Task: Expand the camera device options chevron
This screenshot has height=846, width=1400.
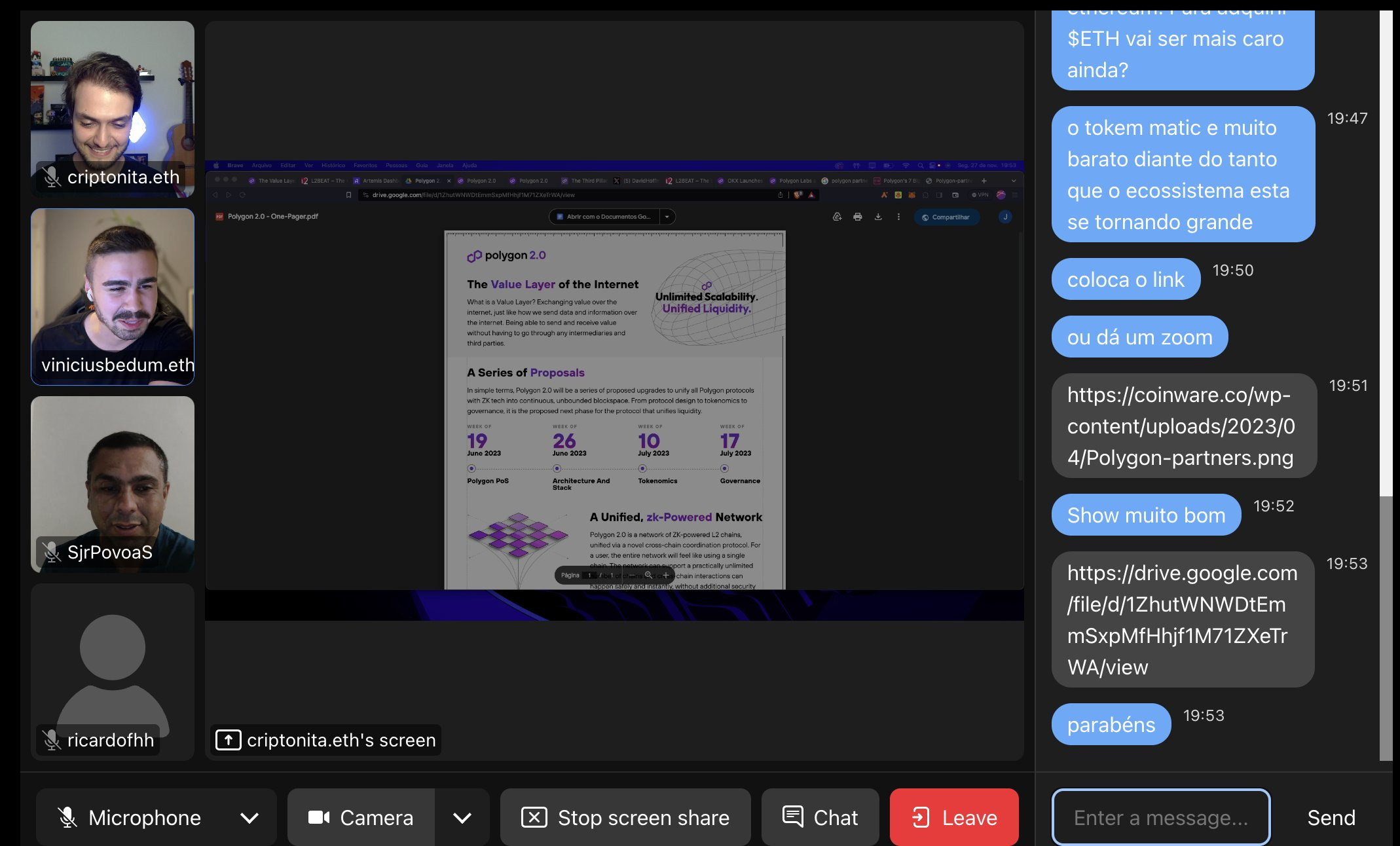Action: coord(462,817)
